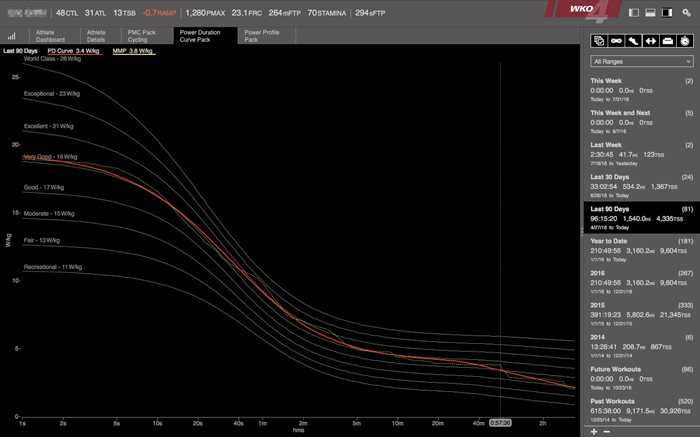Select the Future Workouts range
700x437 pixels.
(642, 379)
